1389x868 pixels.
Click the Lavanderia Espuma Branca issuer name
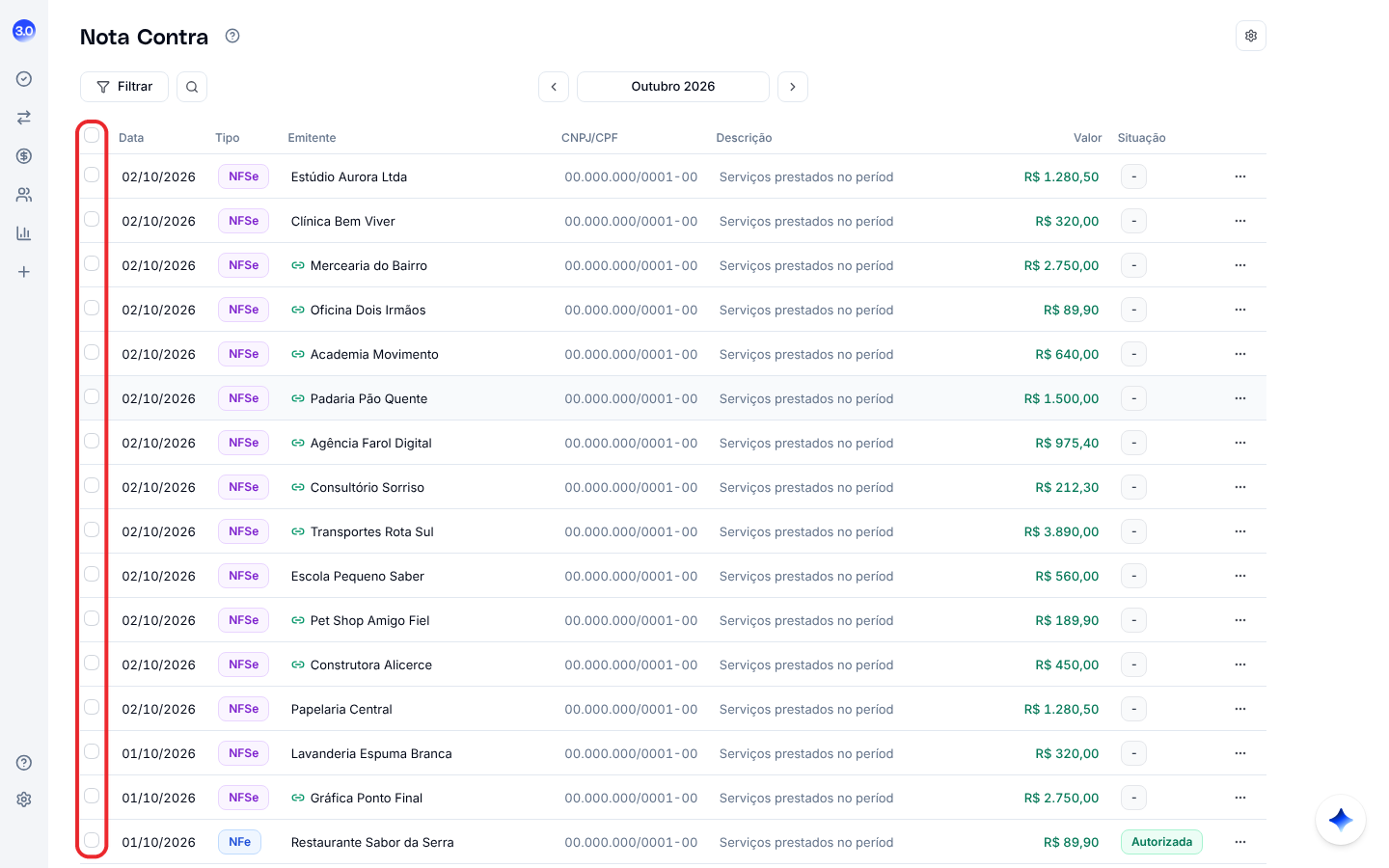(371, 753)
